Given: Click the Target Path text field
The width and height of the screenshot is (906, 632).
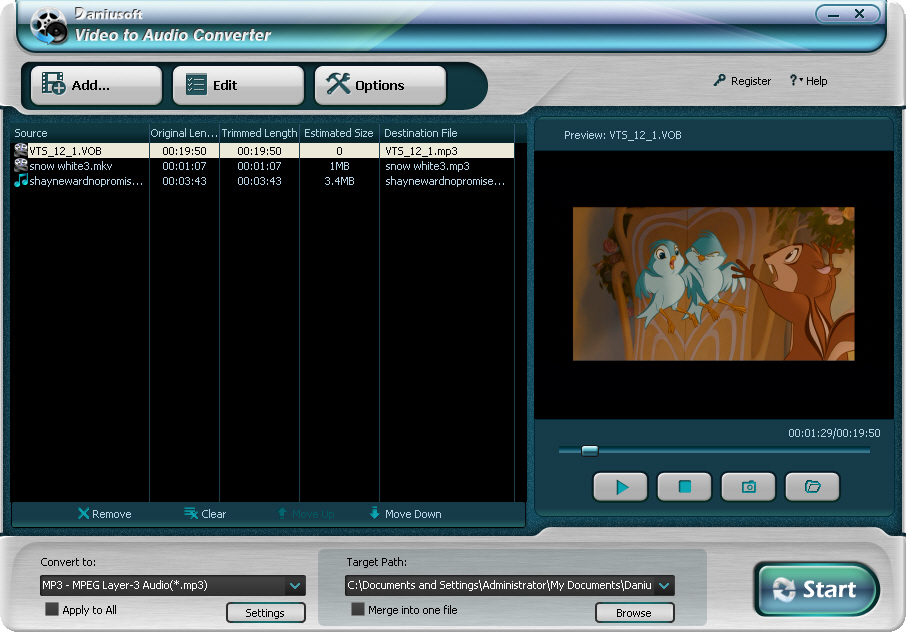Looking at the screenshot, I should click(500, 585).
